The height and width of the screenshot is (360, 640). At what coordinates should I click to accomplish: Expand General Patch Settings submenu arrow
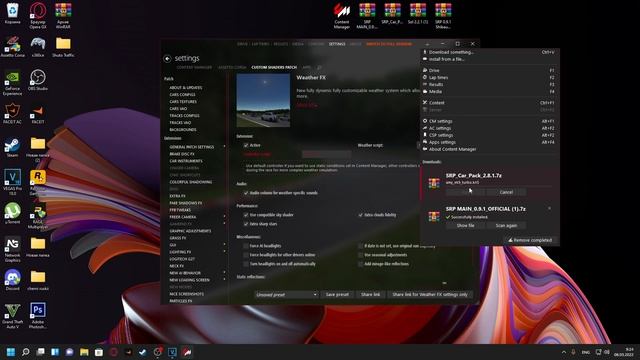click(x=224, y=147)
